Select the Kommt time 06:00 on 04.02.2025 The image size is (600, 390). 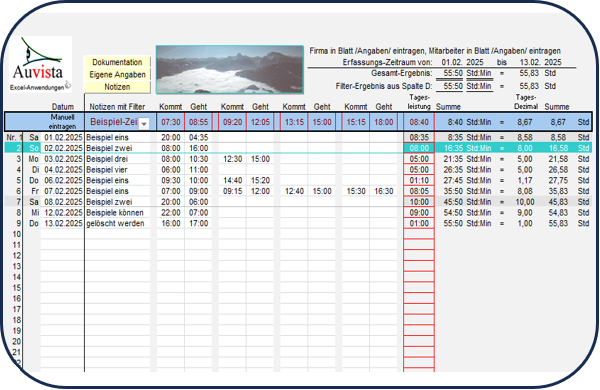click(171, 170)
